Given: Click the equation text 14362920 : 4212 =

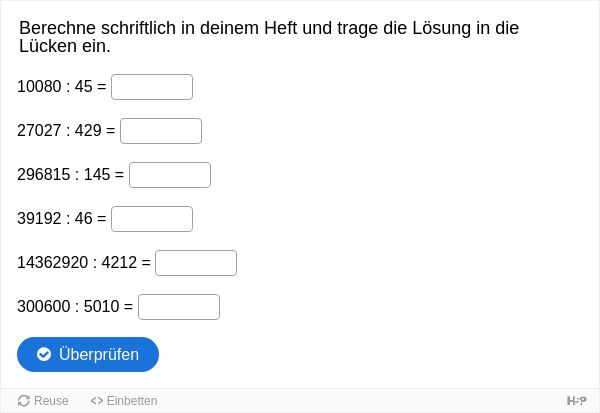Looking at the screenshot, I should (x=84, y=263).
